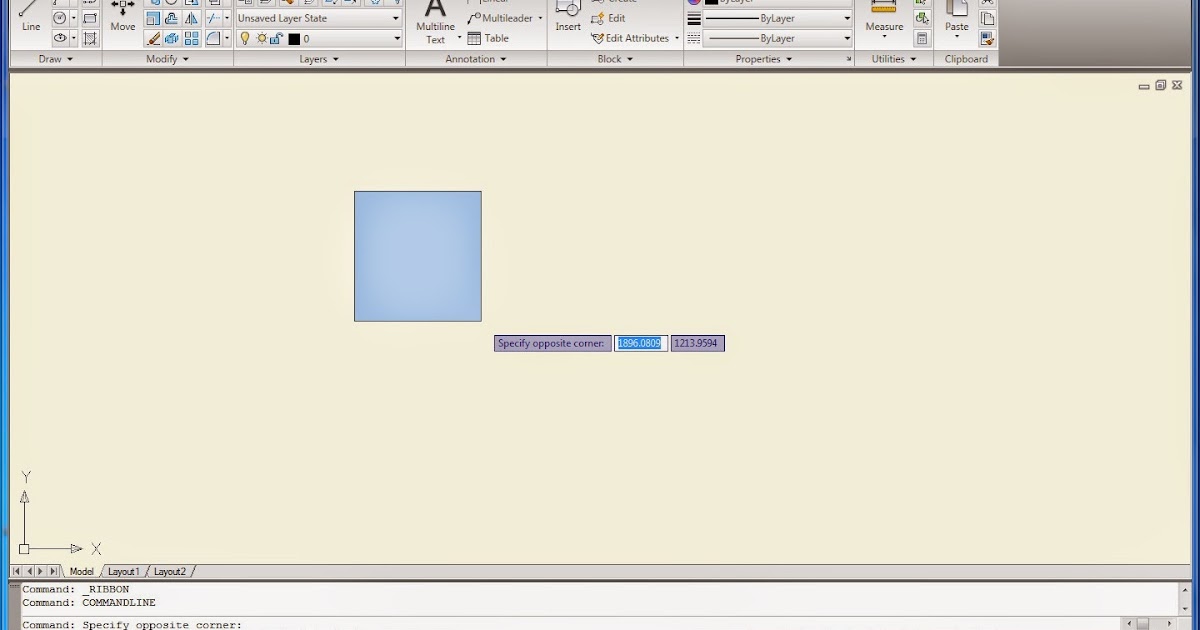This screenshot has height=630, width=1200.
Task: Expand the Properties panel title
Action: 764,59
